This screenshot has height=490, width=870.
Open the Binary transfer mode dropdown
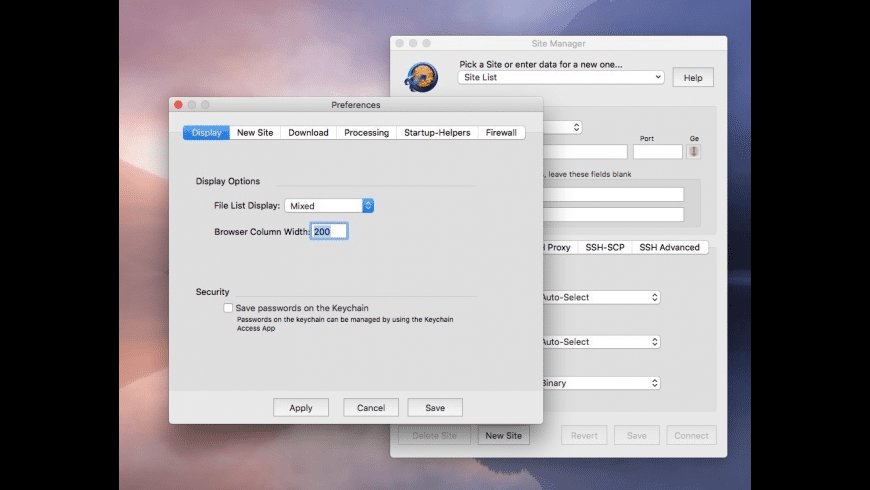(x=600, y=383)
